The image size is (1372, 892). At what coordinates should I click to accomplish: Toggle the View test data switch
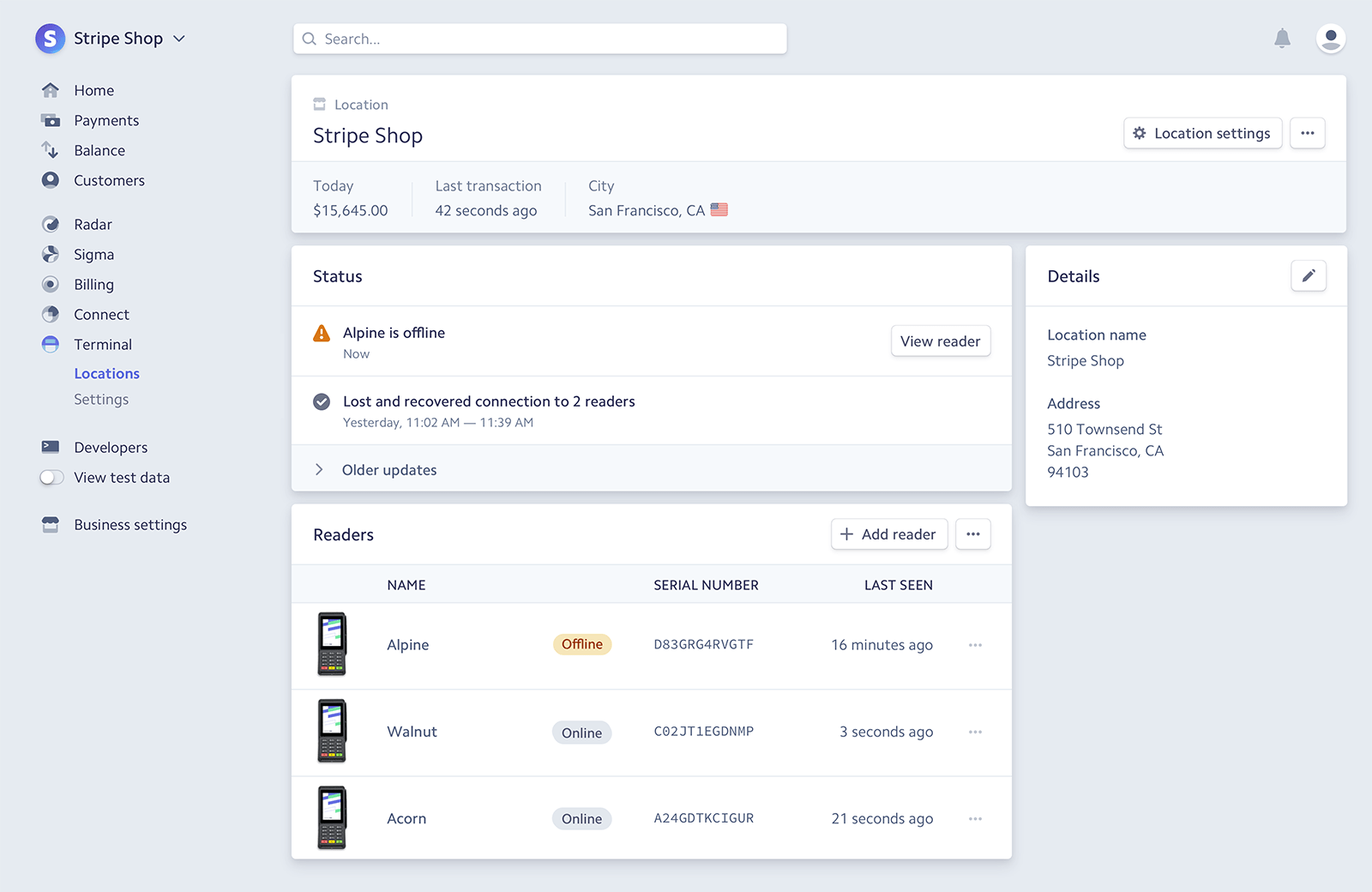pos(52,478)
